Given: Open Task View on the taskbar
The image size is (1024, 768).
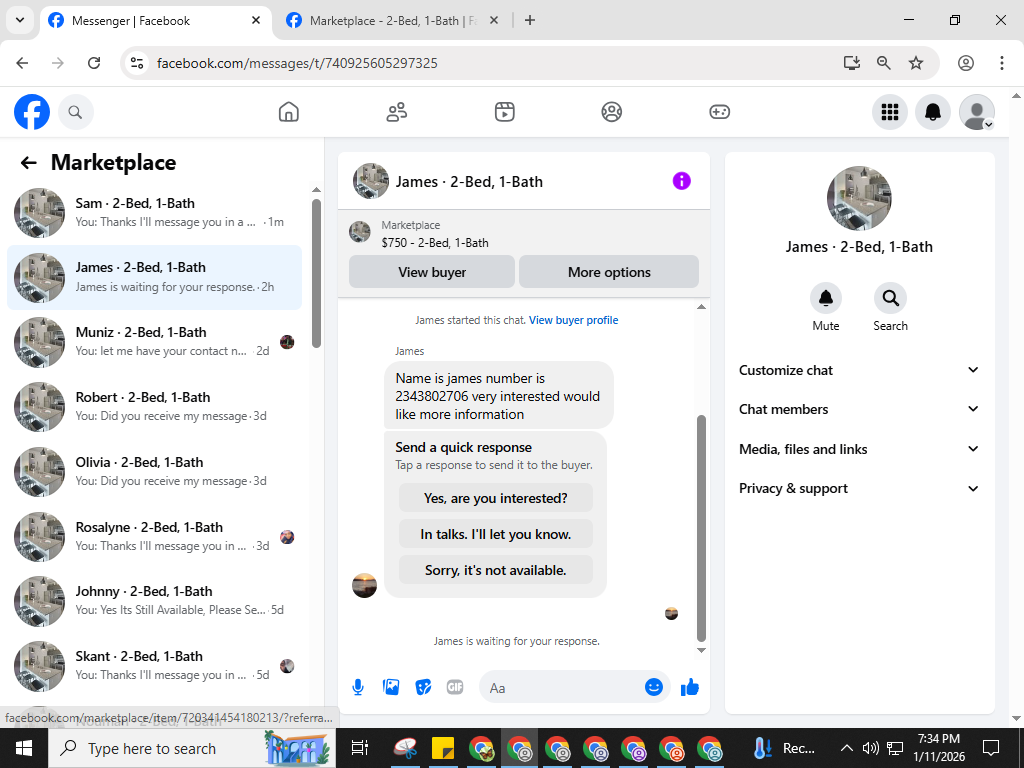Looking at the screenshot, I should [360, 748].
